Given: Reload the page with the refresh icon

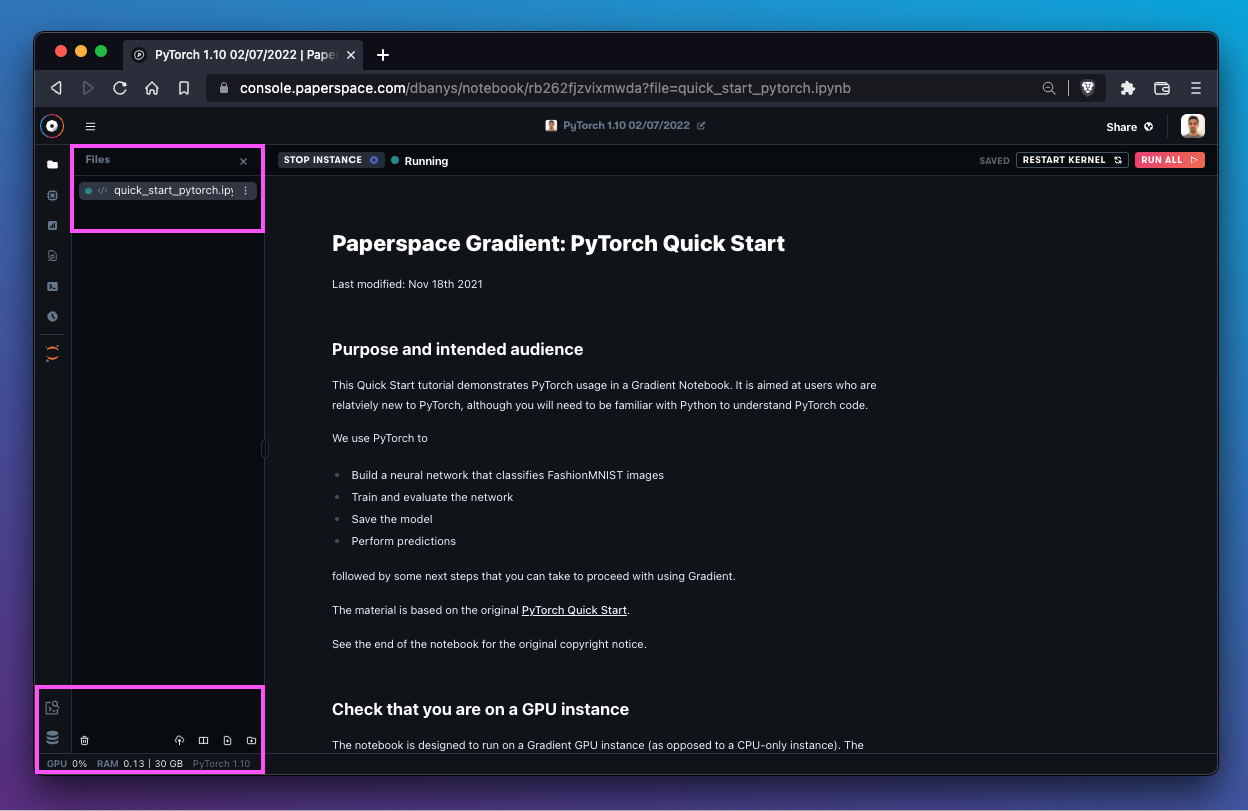Looking at the screenshot, I should (x=120, y=88).
